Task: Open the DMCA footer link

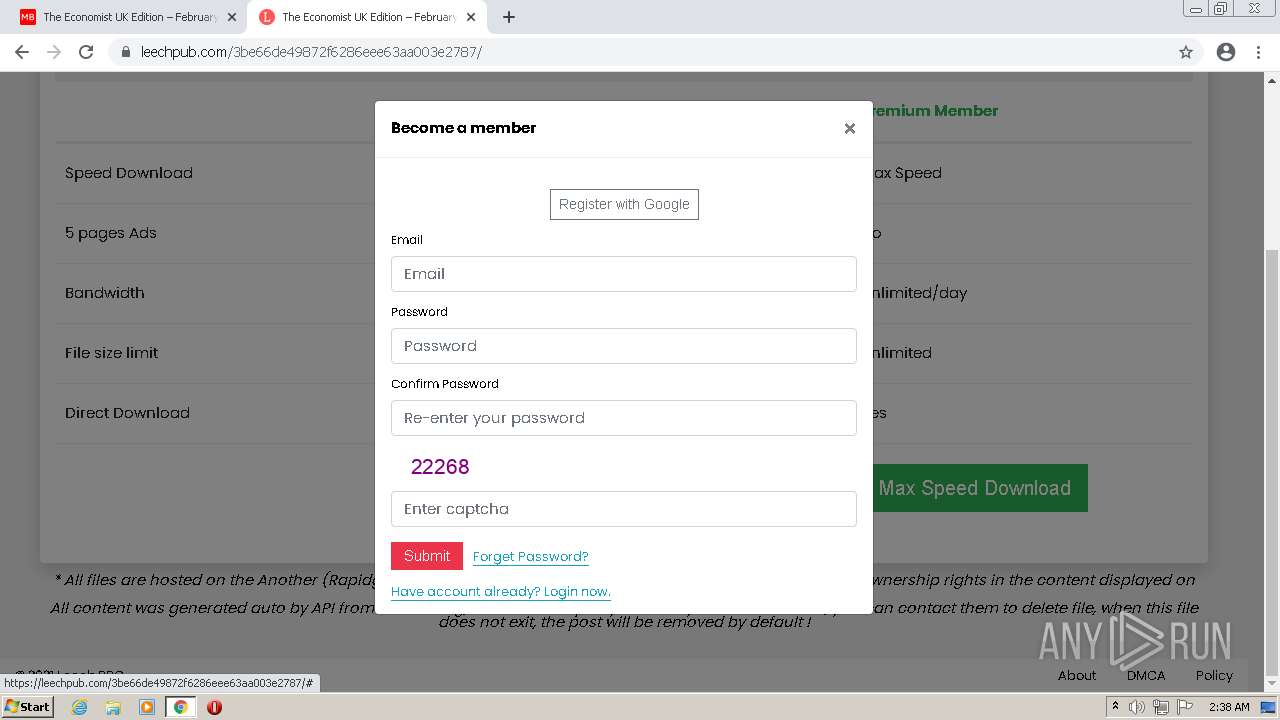Action: point(1146,675)
